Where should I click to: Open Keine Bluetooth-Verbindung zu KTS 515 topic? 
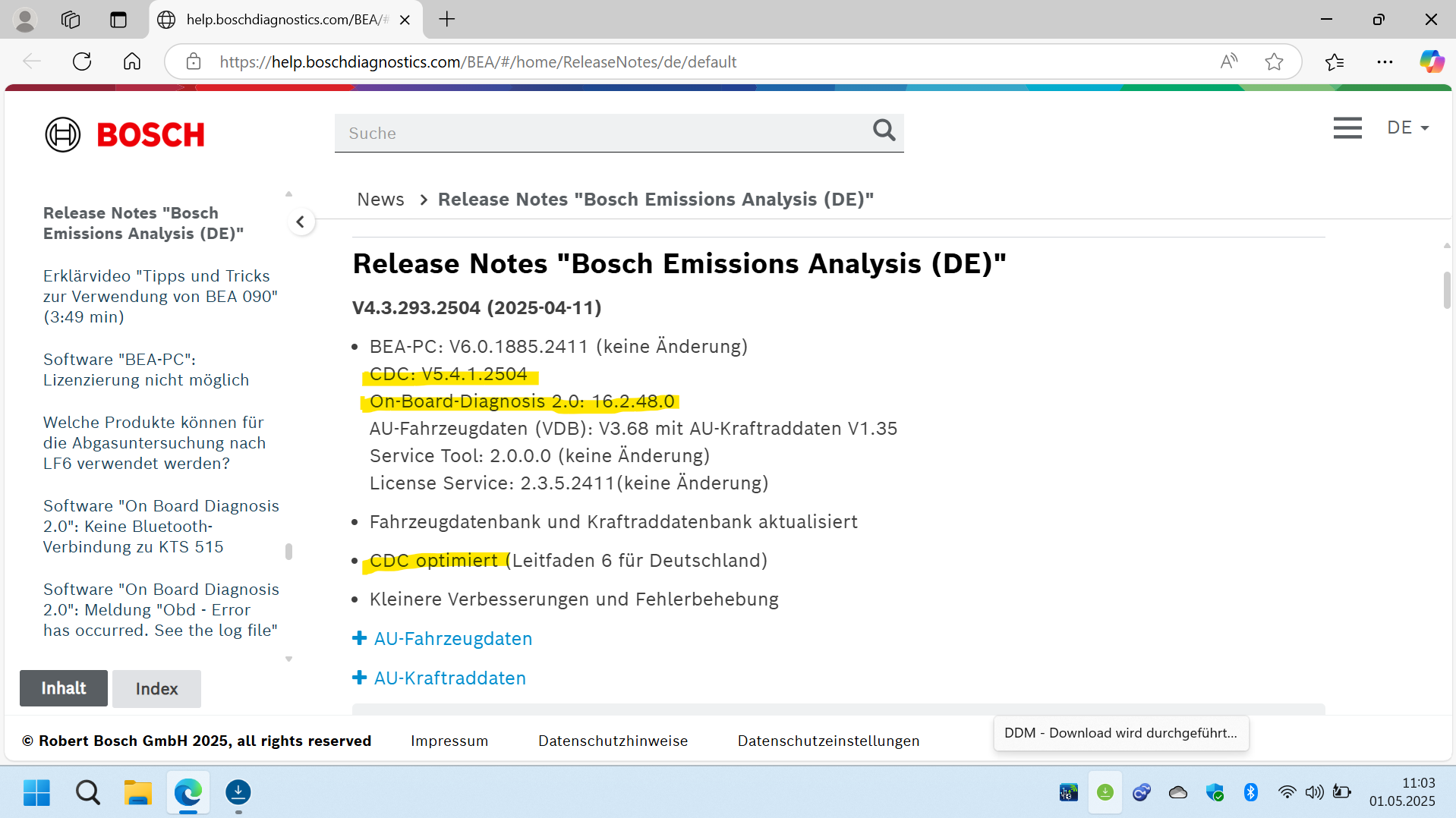pos(161,527)
